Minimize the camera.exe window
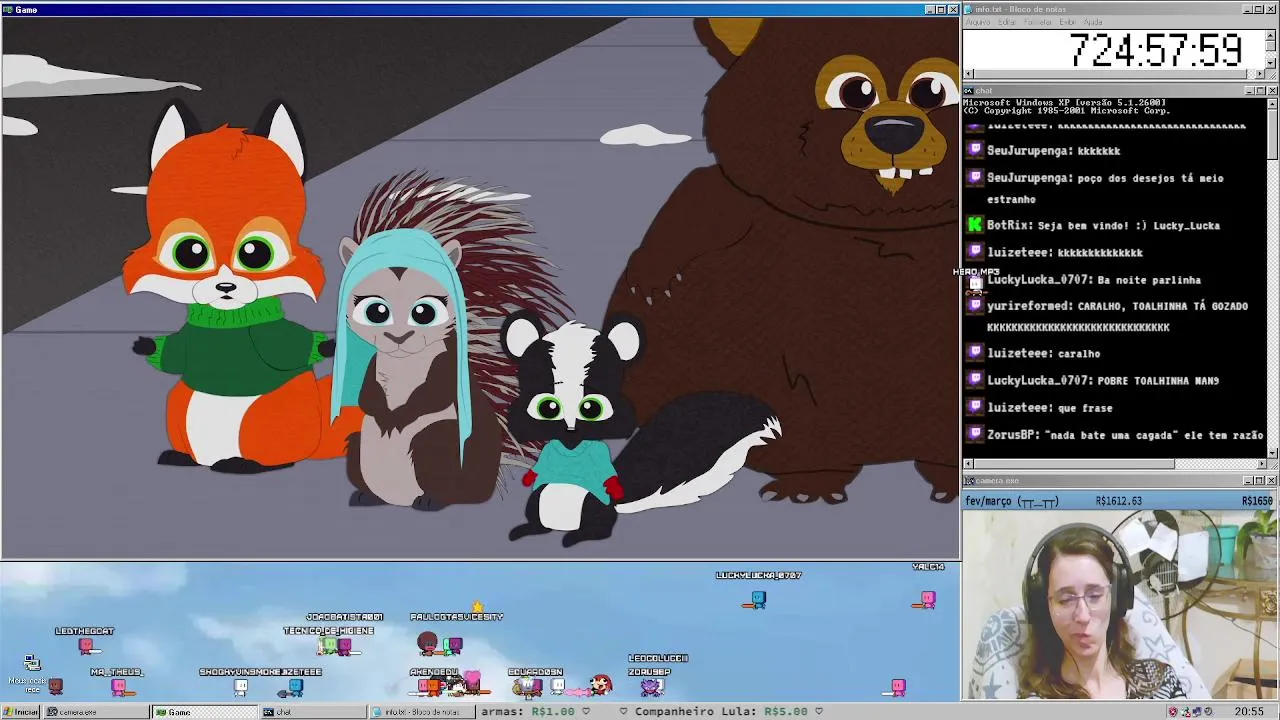Screen dimensions: 1280x720 pyautogui.click(x=1247, y=480)
